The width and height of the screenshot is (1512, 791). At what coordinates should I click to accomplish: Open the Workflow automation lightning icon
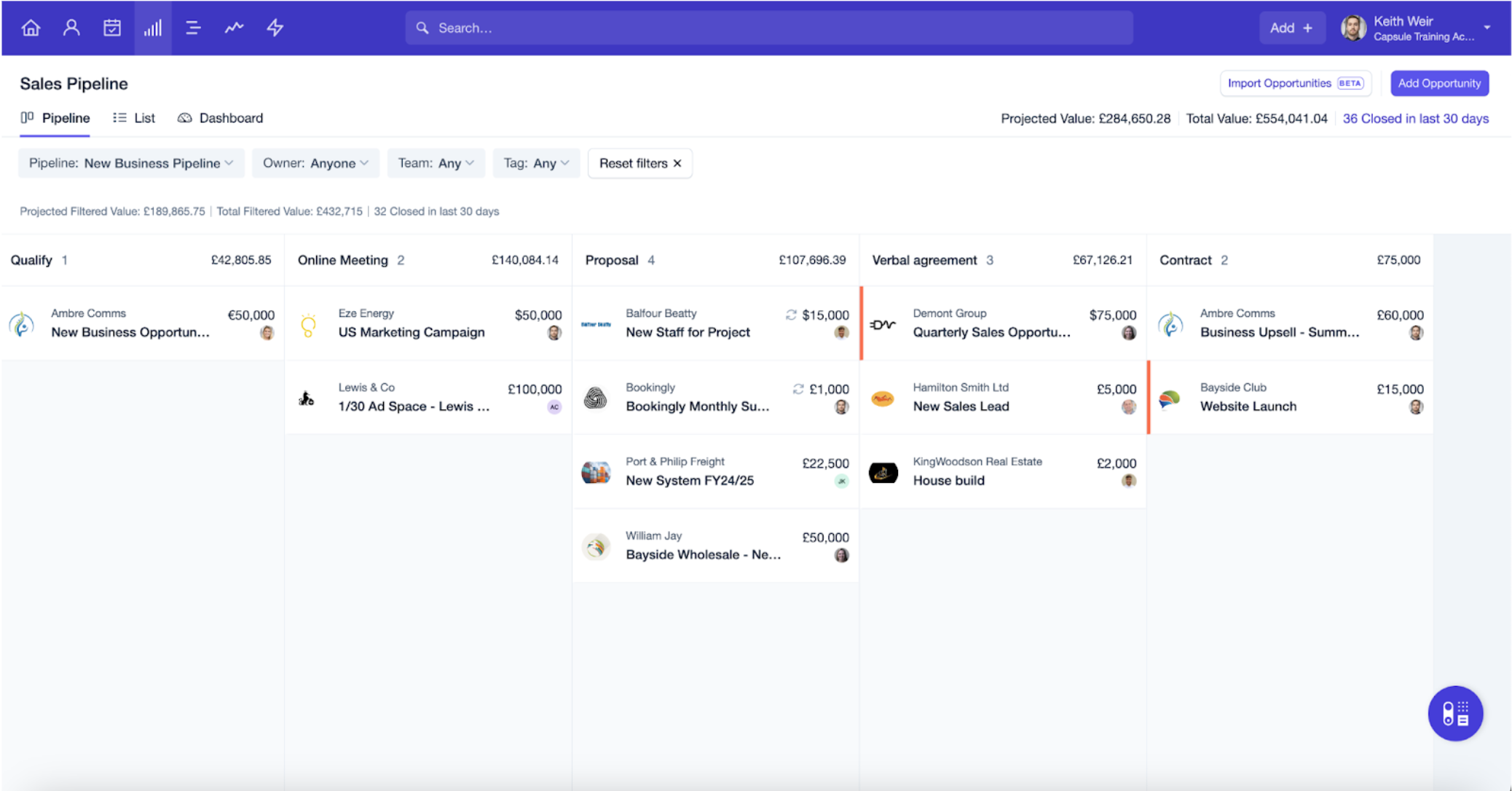coord(275,28)
